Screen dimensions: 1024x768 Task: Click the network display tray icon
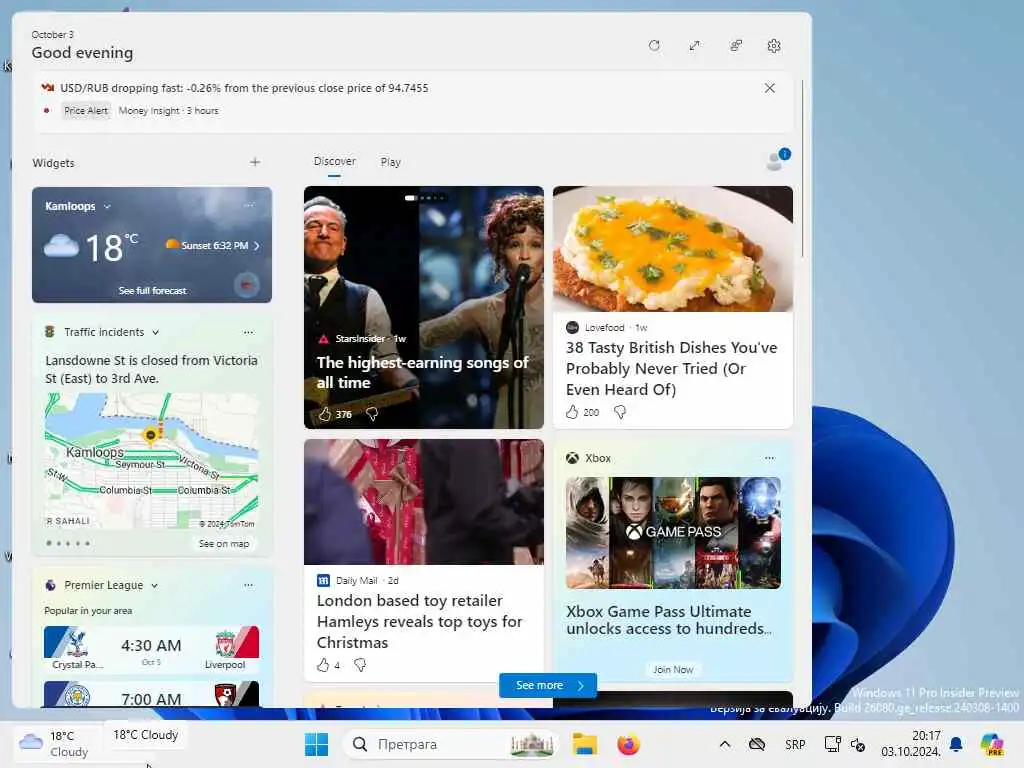pos(832,744)
